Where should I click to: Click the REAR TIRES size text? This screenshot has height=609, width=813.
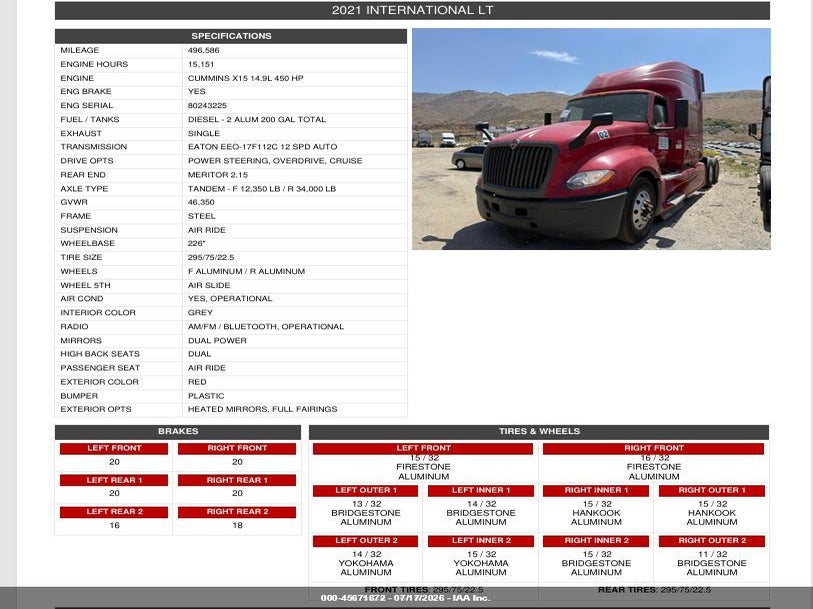654,590
